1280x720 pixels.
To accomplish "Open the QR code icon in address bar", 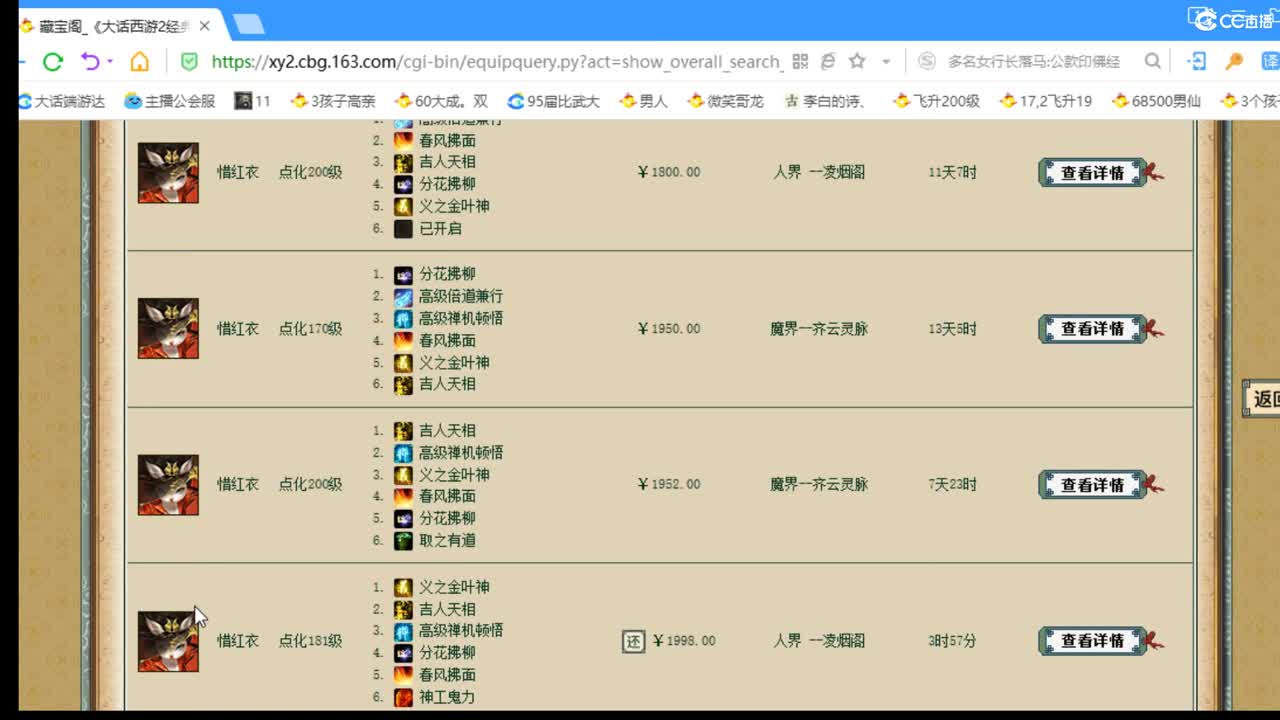I will pyautogui.click(x=800, y=62).
